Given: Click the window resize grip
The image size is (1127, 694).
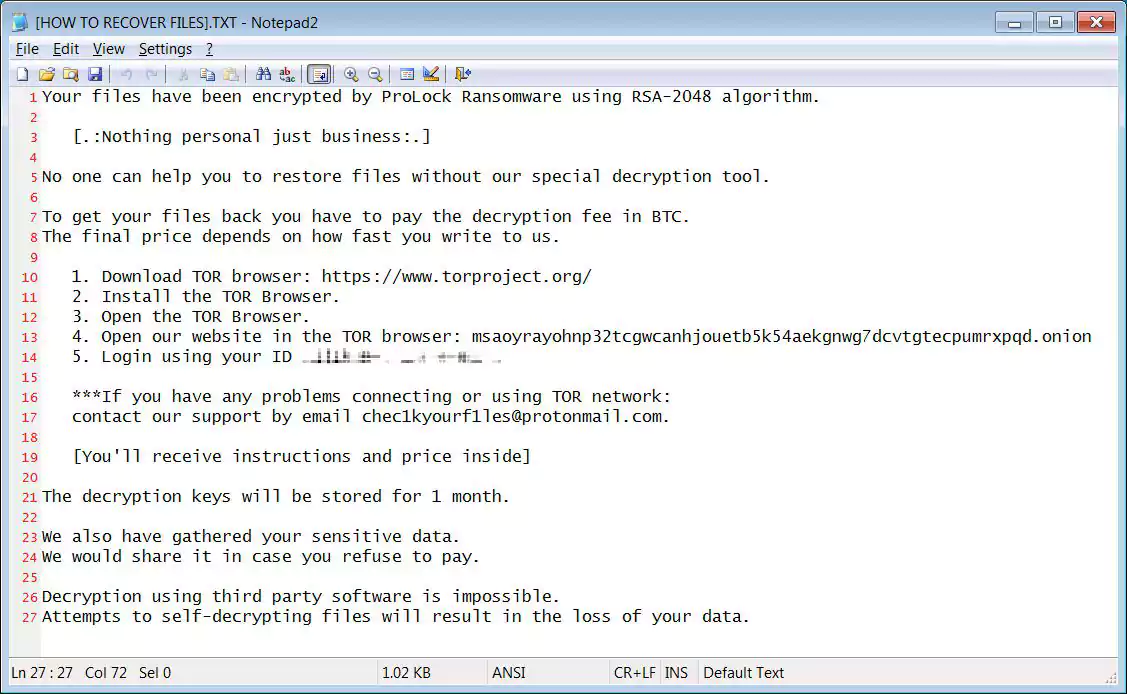Looking at the screenshot, I should point(1110,677).
